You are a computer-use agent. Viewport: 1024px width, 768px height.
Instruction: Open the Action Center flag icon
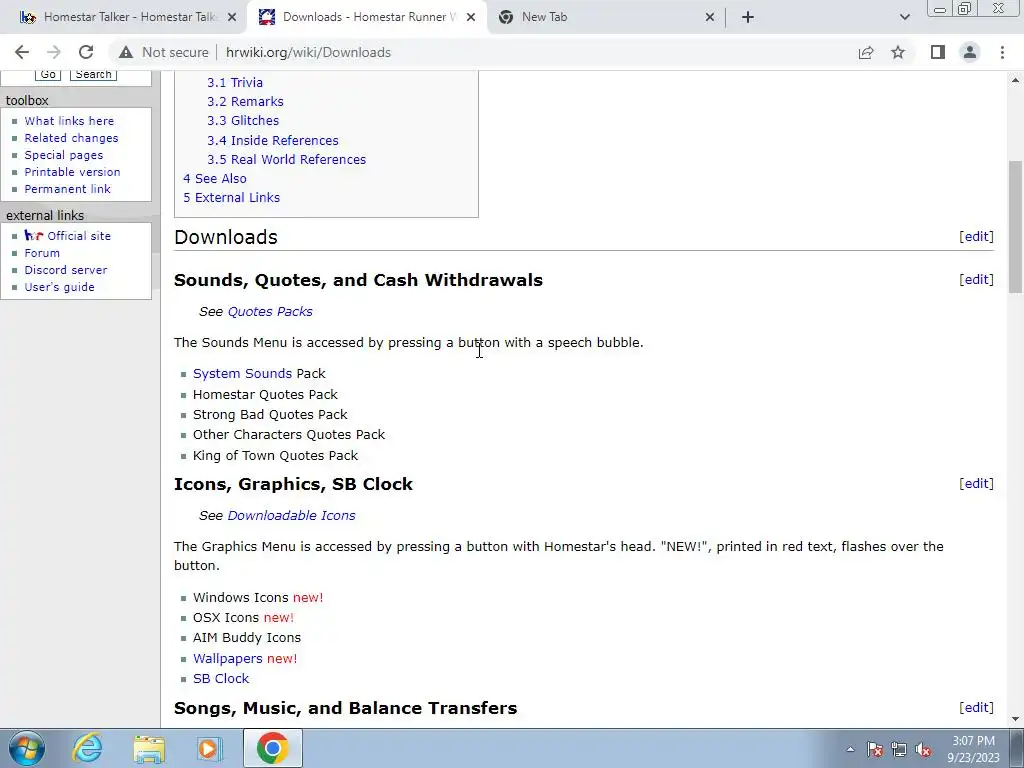point(875,749)
